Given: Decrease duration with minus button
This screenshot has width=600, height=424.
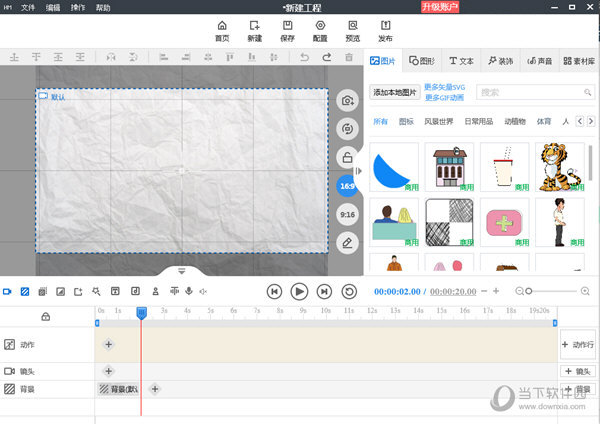Looking at the screenshot, I should [x=484, y=291].
